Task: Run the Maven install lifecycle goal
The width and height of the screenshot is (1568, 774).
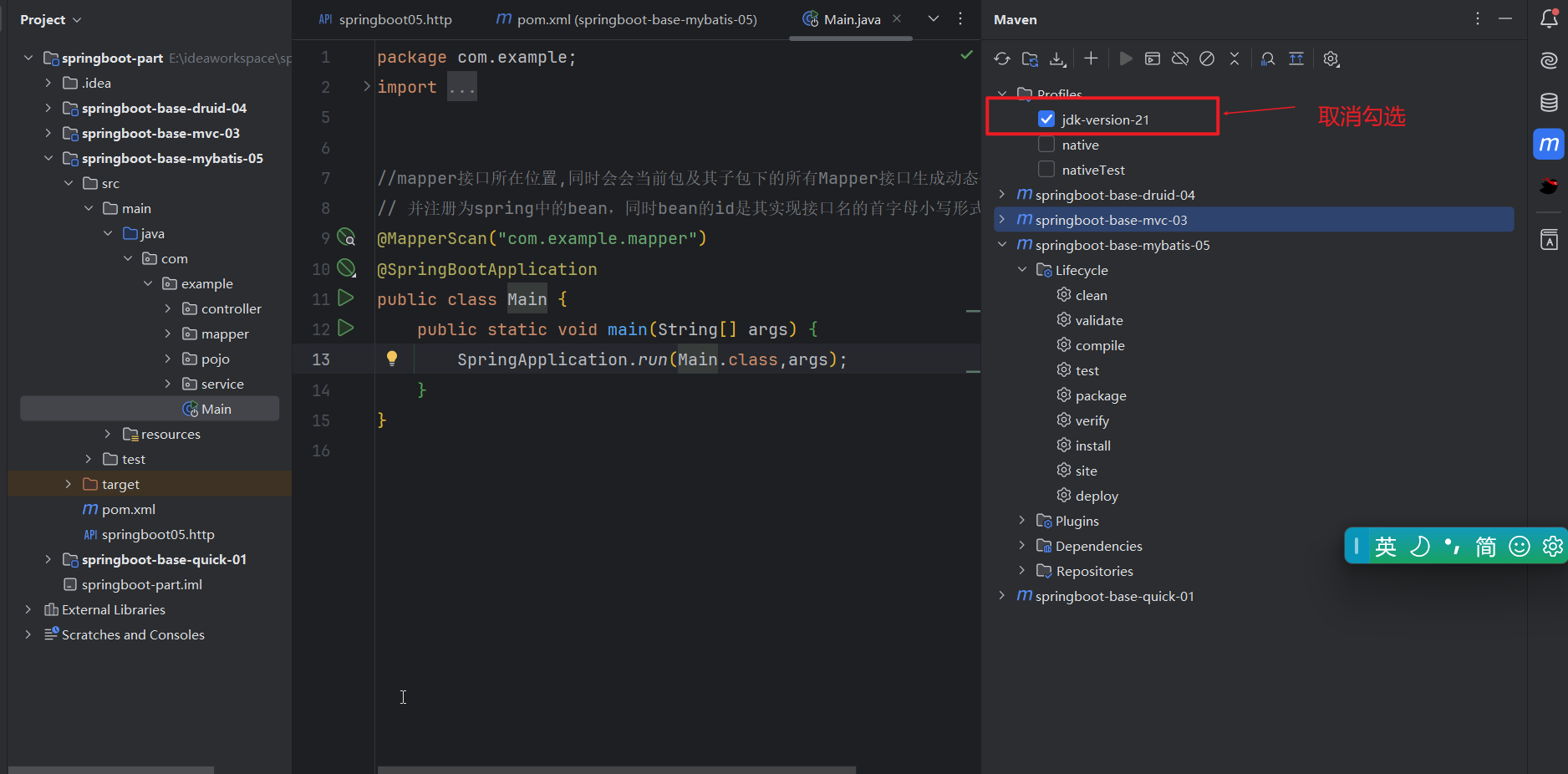Action: point(1092,445)
